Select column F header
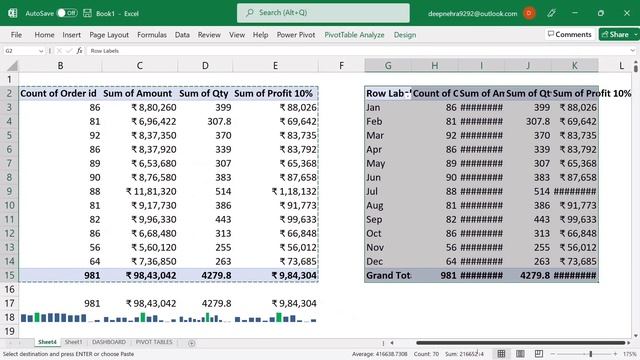The width and height of the screenshot is (640, 360). (341, 66)
